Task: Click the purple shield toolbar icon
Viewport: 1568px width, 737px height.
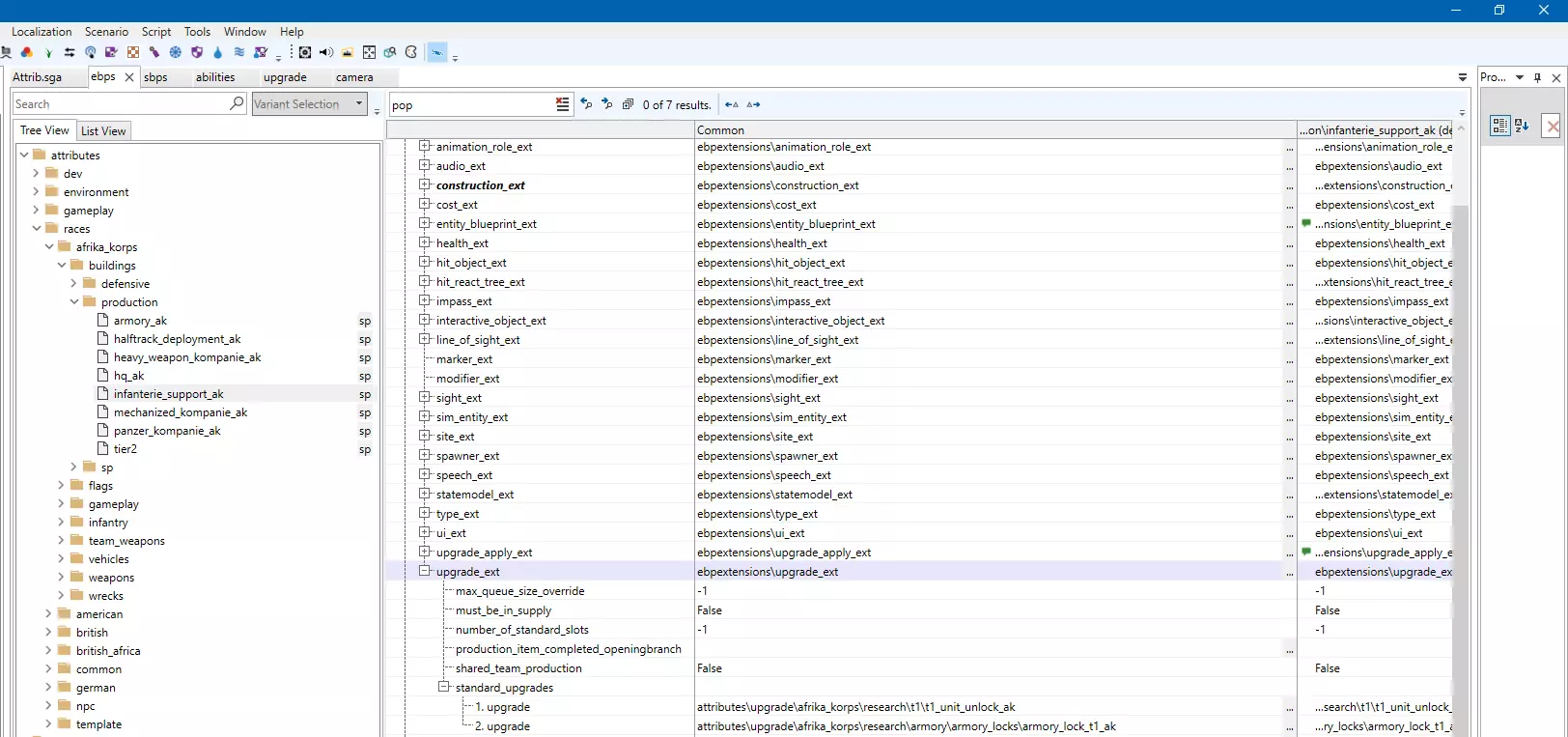Action: (197, 53)
